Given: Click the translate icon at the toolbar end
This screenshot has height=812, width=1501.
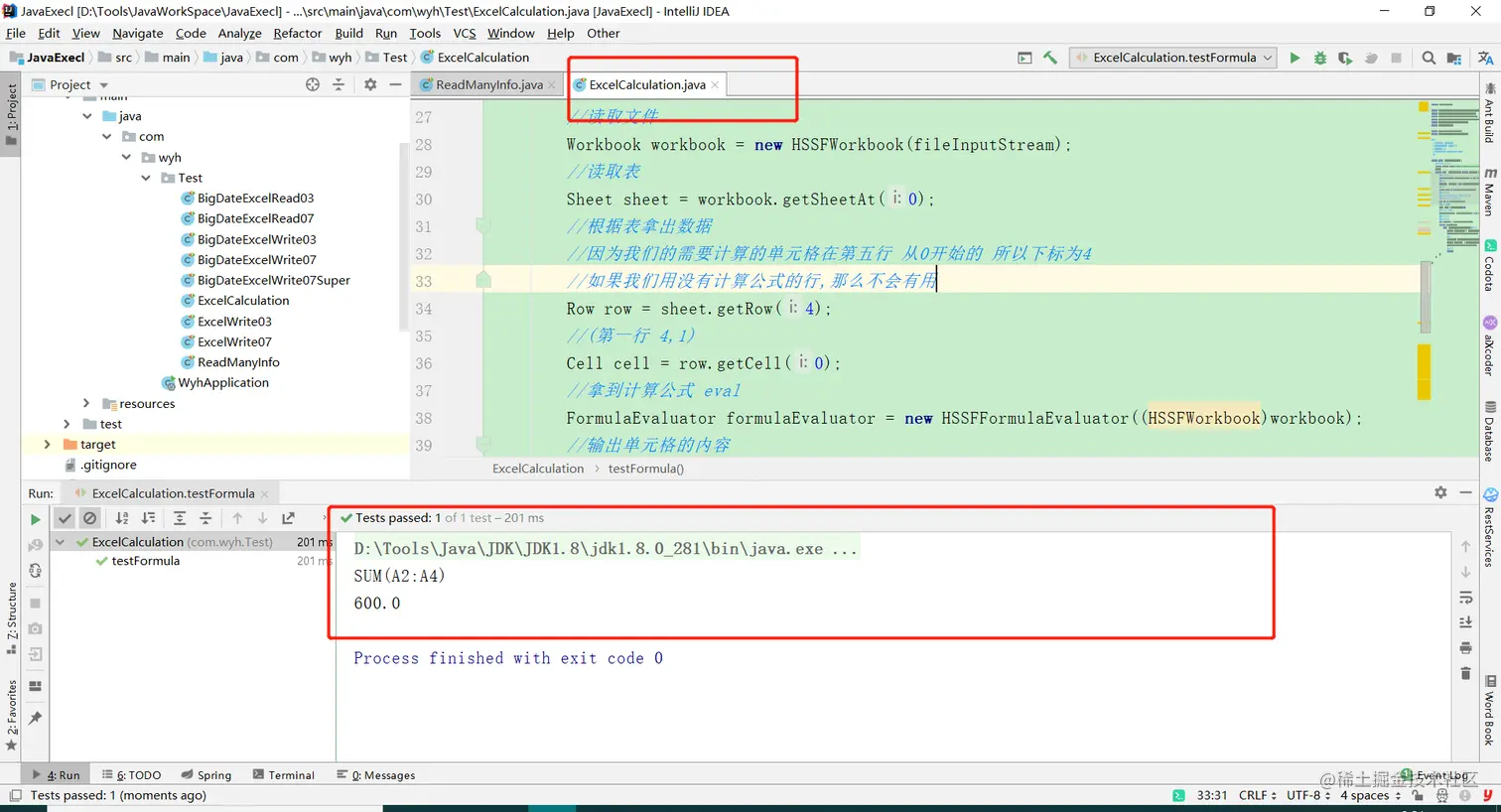Looking at the screenshot, I should coord(1485,58).
